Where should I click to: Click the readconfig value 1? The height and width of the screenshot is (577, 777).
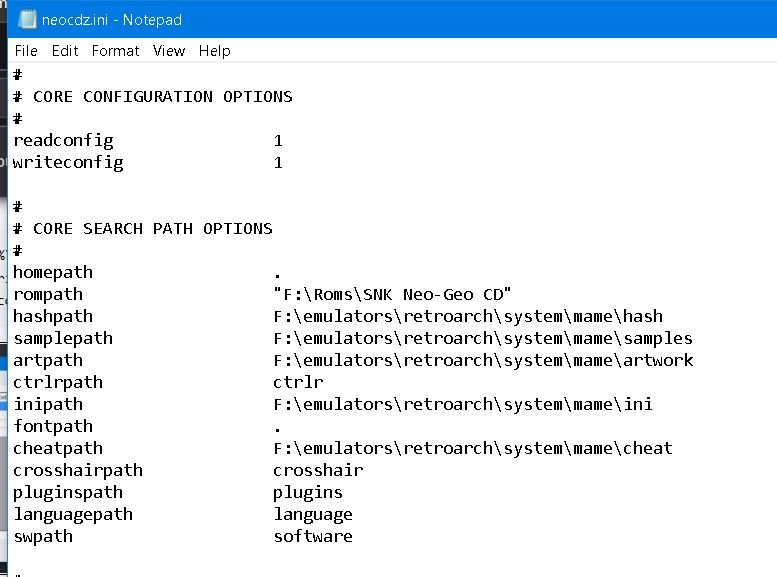point(278,141)
